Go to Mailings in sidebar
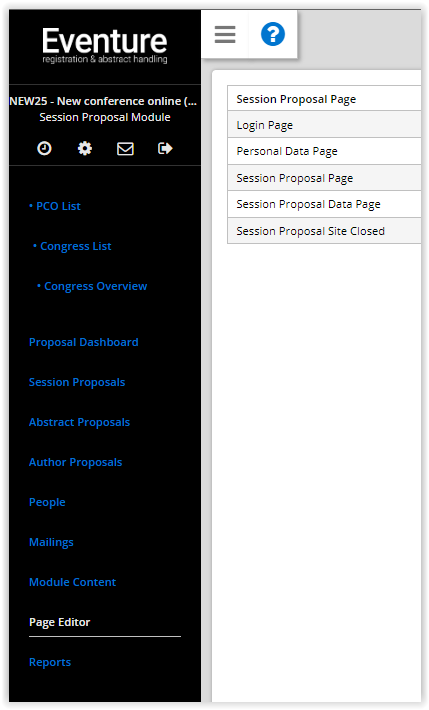Image resolution: width=429 pixels, height=710 pixels. pos(51,542)
